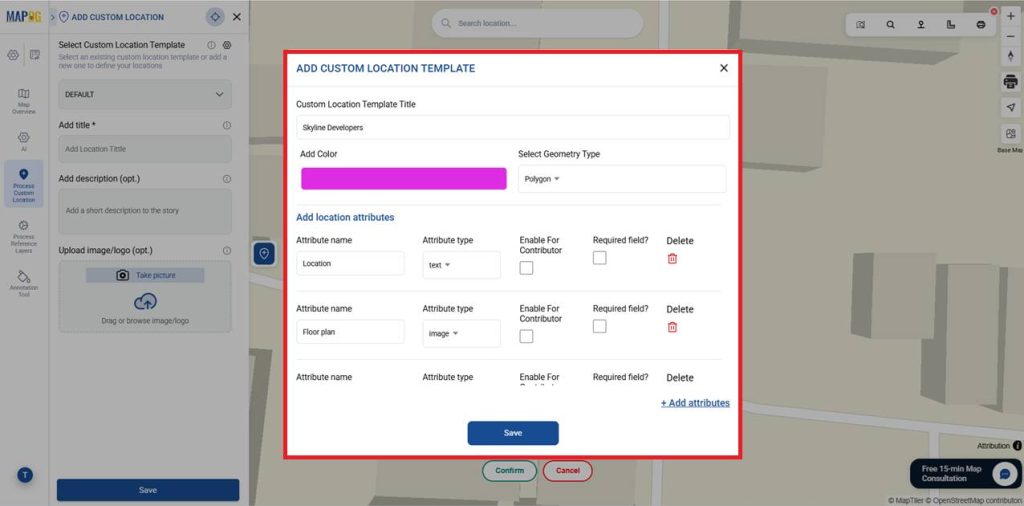
Task: Mark Location attribute as required field
Action: tap(600, 258)
